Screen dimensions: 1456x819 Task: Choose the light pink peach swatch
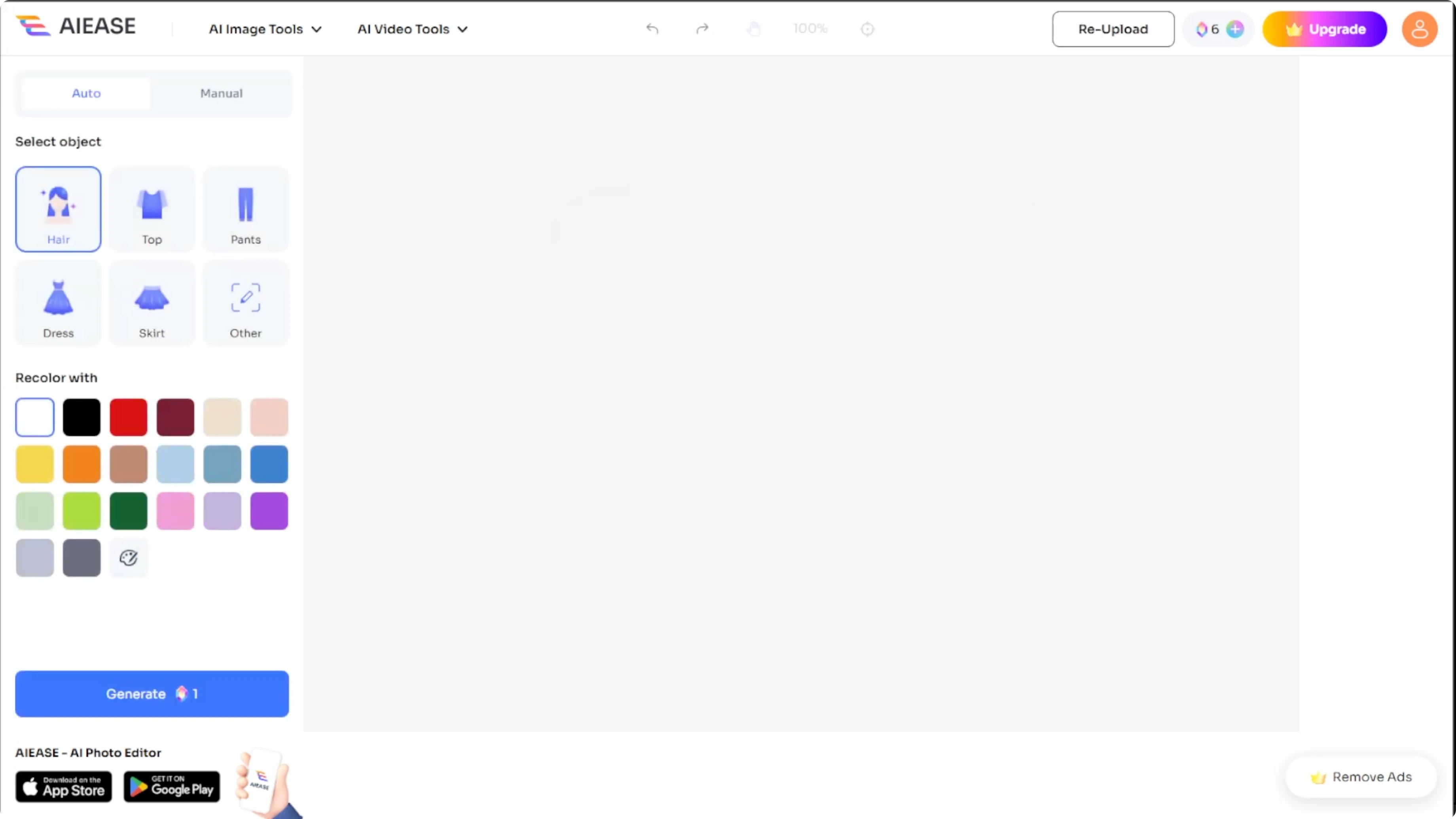(269, 417)
